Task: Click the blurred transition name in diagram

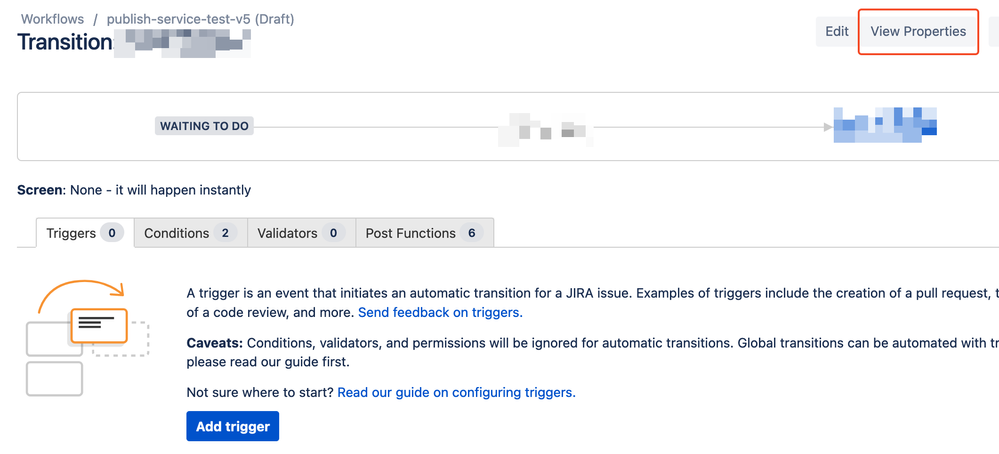Action: [545, 129]
